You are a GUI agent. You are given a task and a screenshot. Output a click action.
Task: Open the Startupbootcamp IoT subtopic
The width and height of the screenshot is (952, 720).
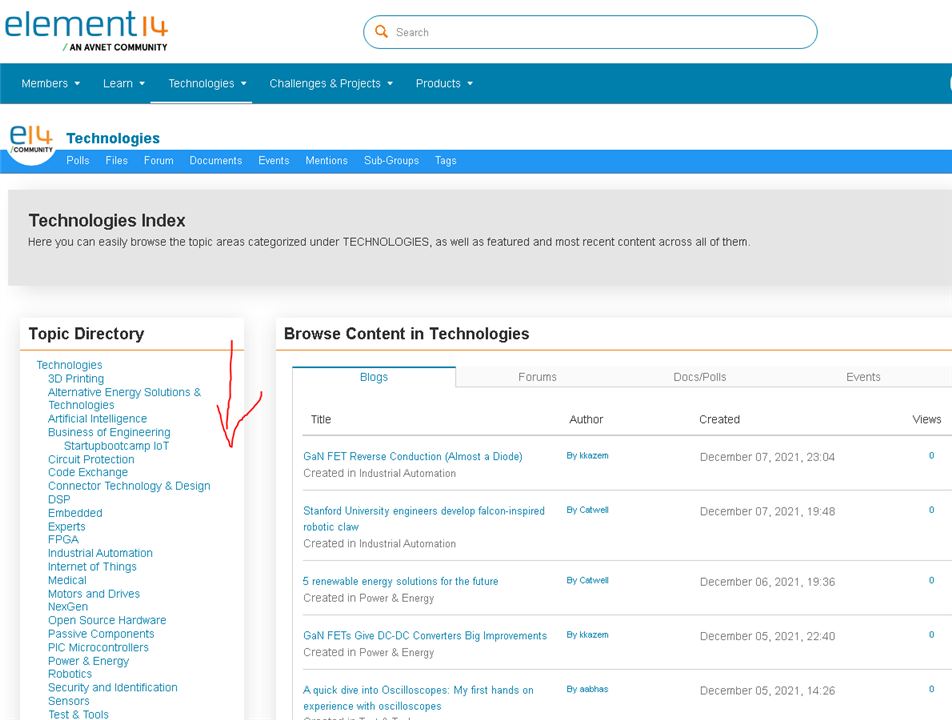(x=117, y=446)
